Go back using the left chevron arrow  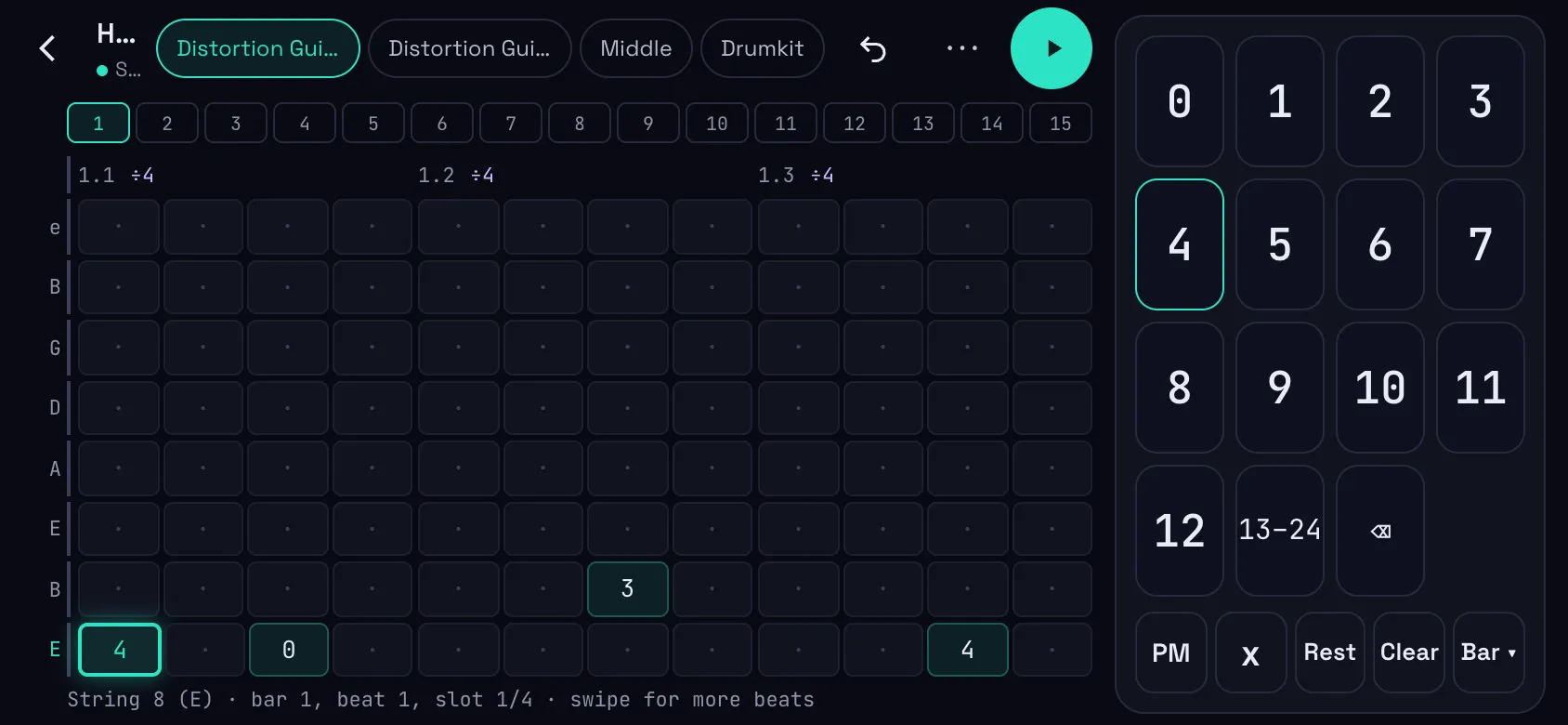pos(47,48)
